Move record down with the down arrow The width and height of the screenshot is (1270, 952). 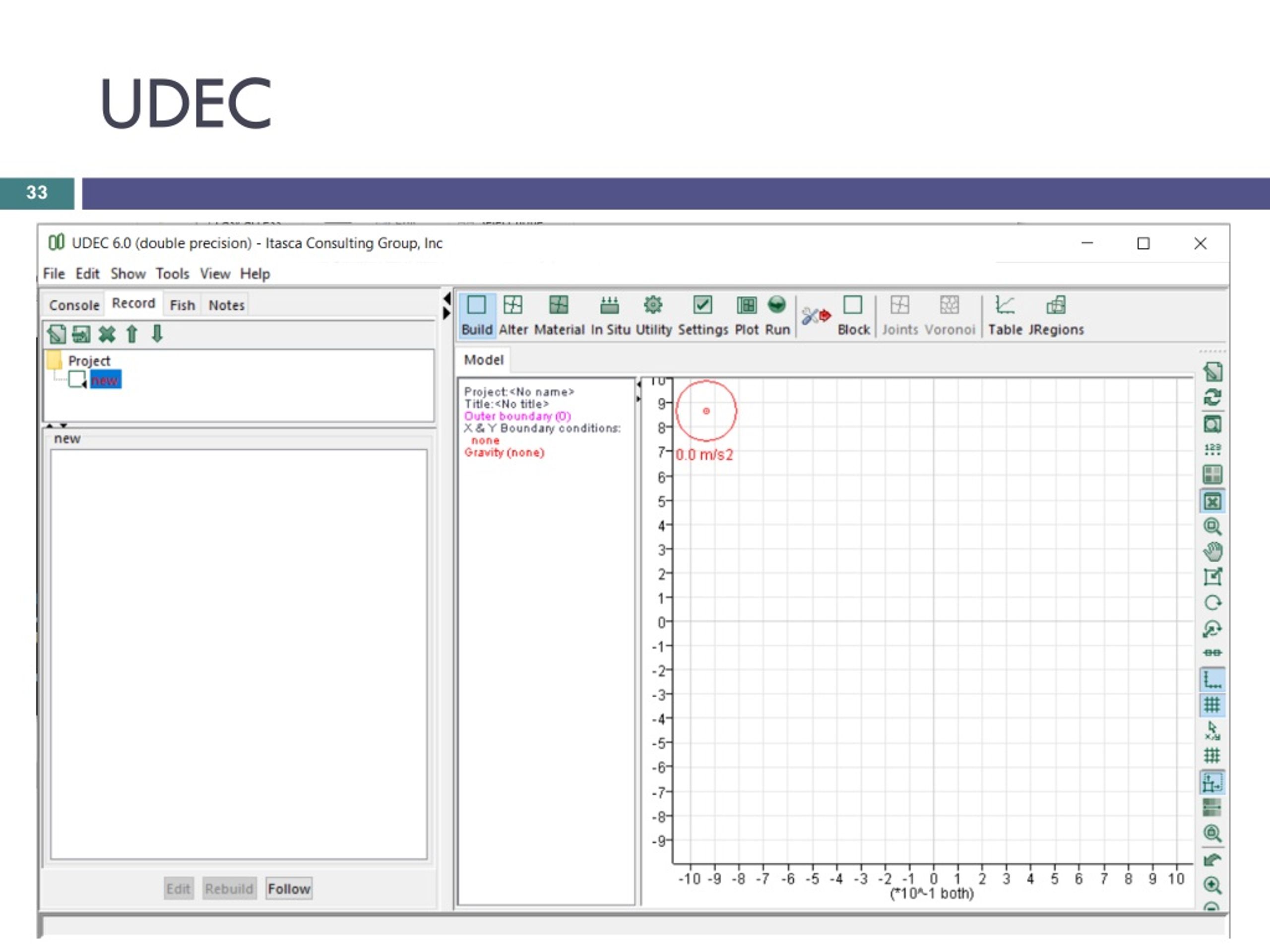(x=157, y=333)
